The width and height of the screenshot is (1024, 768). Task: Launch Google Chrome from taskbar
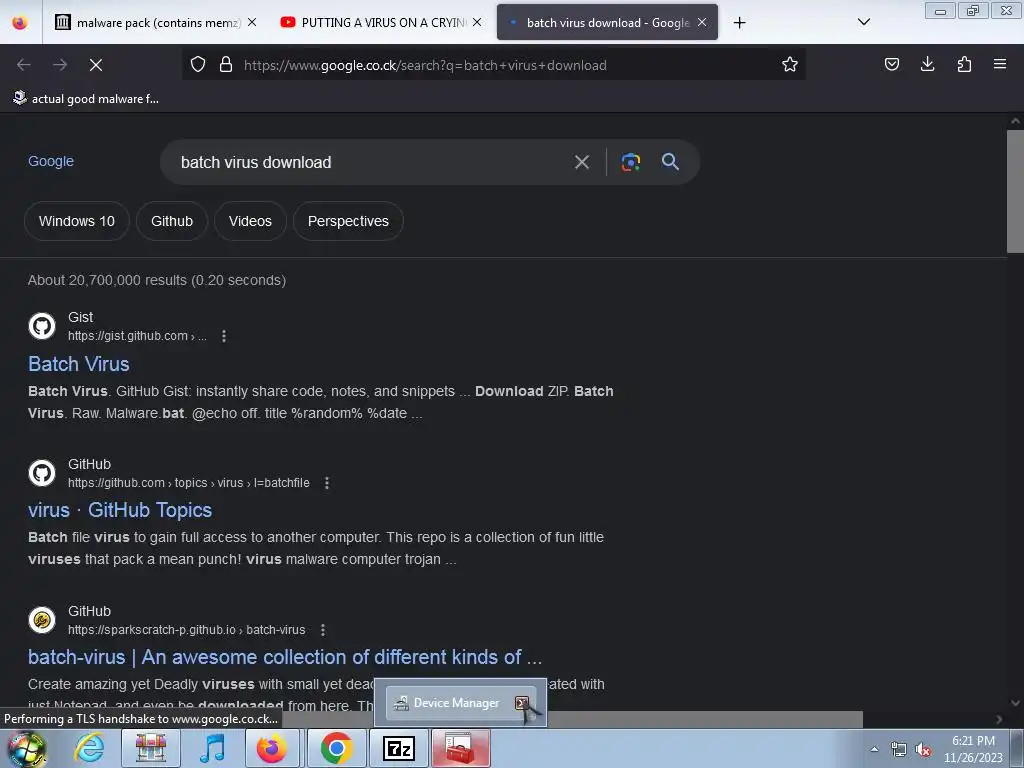click(336, 748)
